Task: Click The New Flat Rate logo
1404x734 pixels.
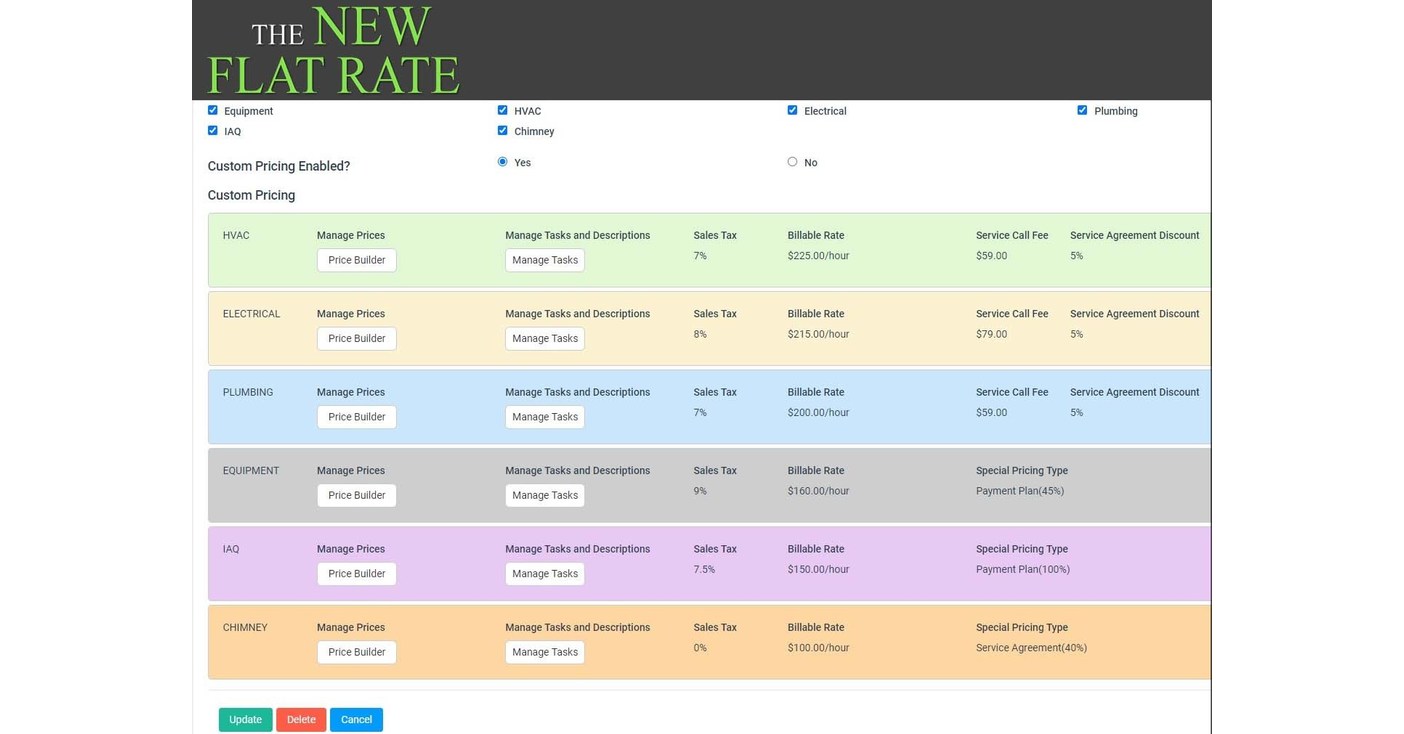Action: [x=333, y=50]
